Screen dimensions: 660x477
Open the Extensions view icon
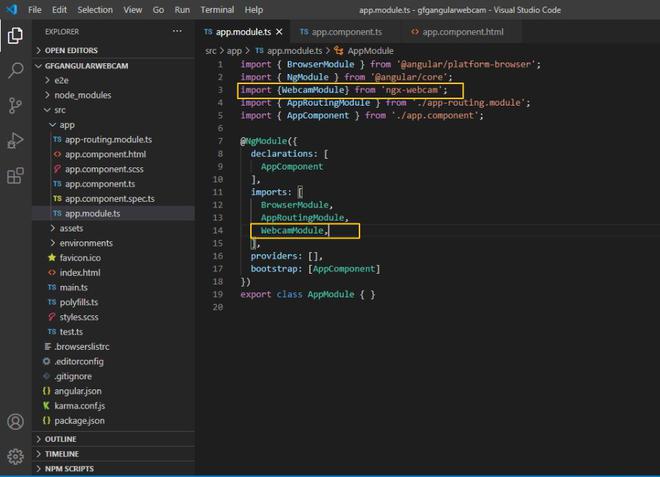pos(15,176)
